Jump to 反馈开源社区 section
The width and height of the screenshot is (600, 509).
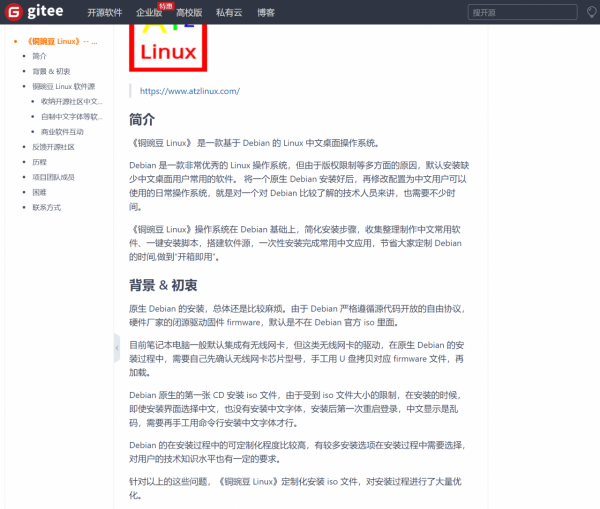point(53,146)
